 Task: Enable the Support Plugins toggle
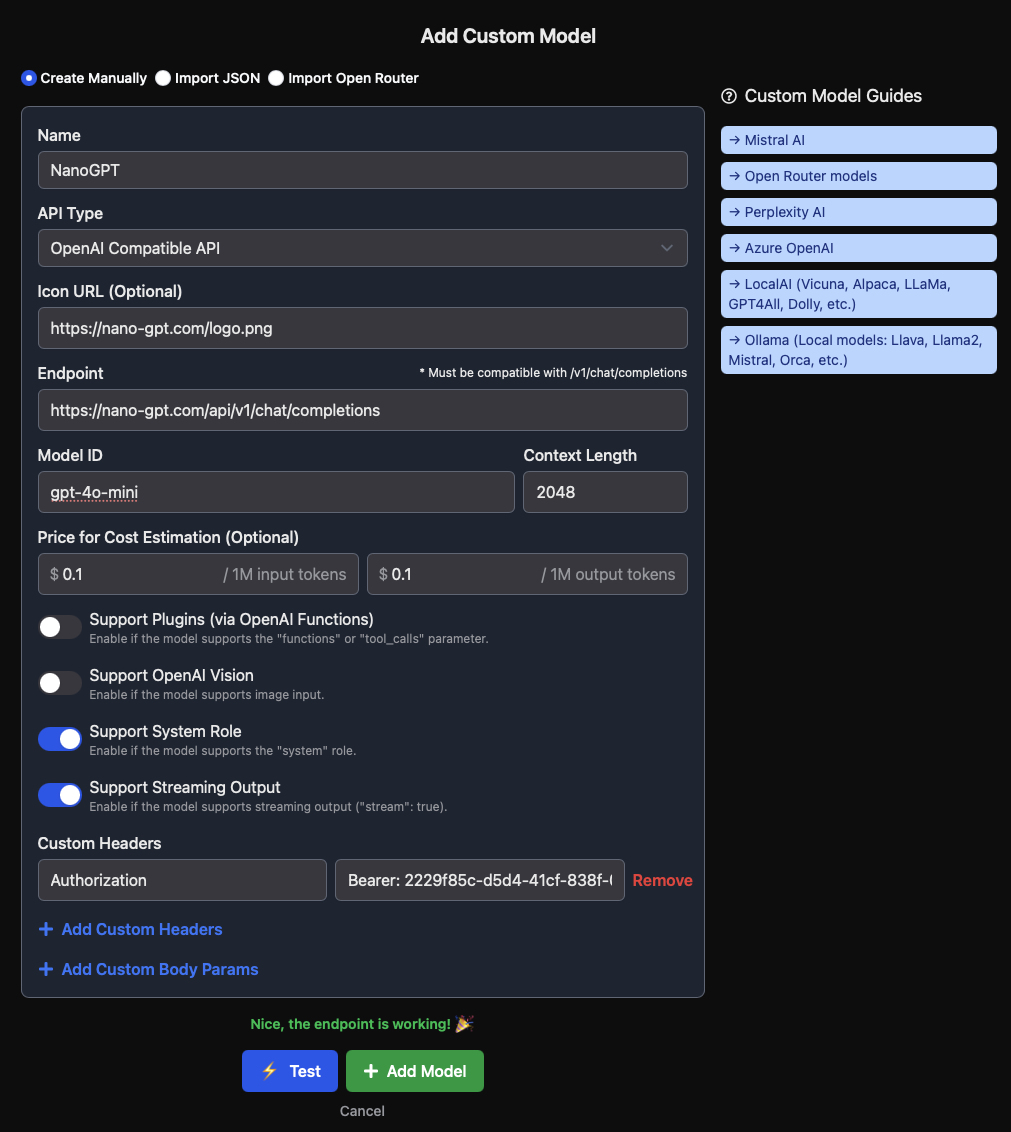[x=59, y=627]
